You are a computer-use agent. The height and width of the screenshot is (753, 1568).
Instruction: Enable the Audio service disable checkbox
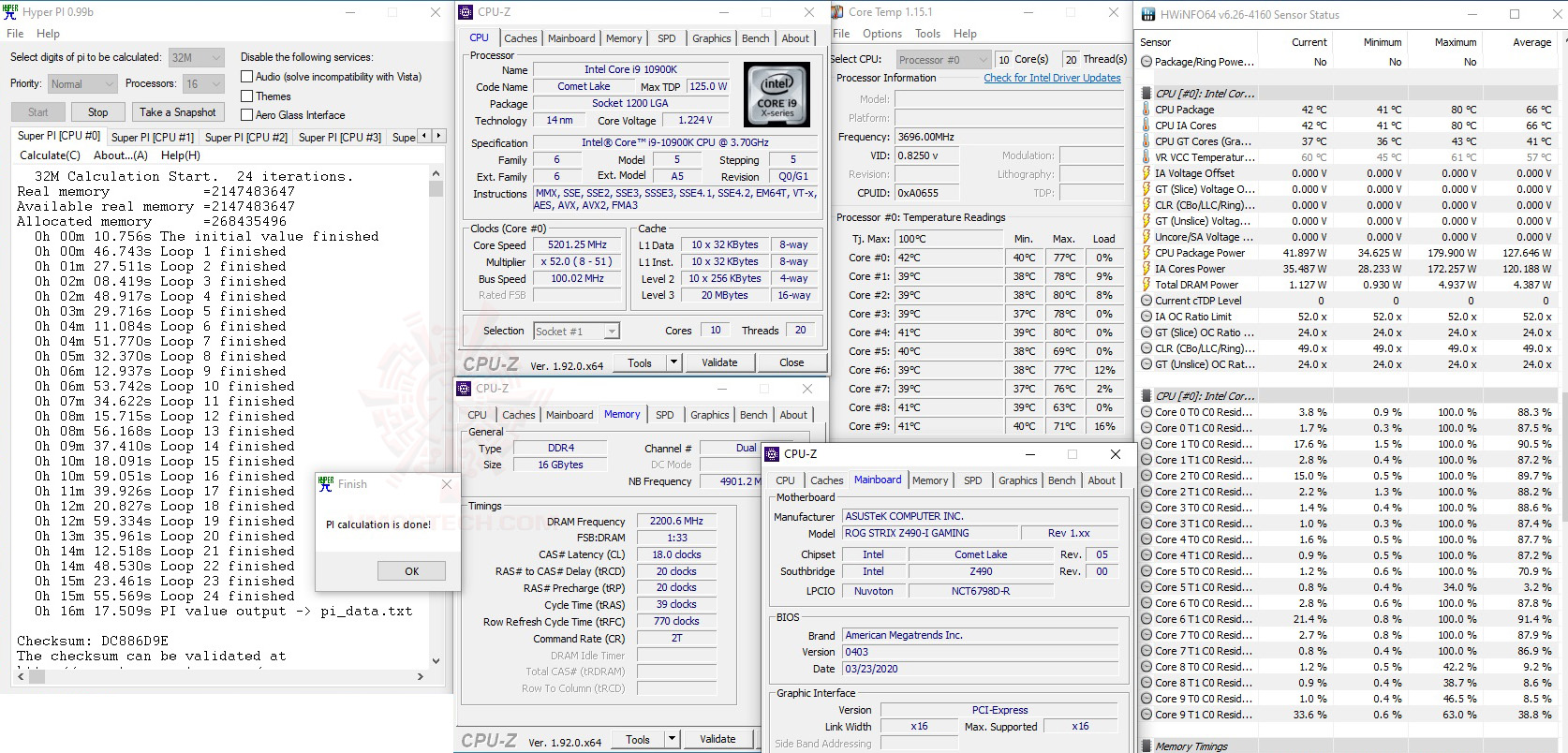point(247,77)
